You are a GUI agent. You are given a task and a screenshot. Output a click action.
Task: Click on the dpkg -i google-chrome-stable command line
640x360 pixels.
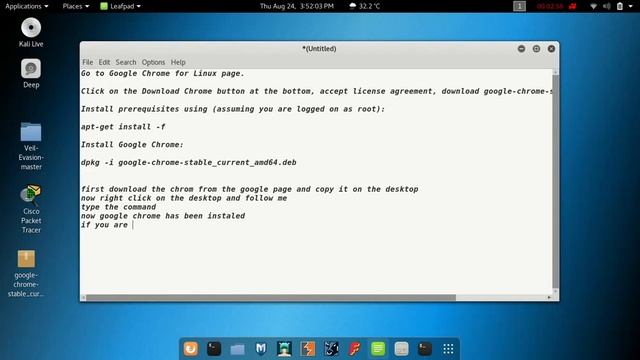(189, 162)
